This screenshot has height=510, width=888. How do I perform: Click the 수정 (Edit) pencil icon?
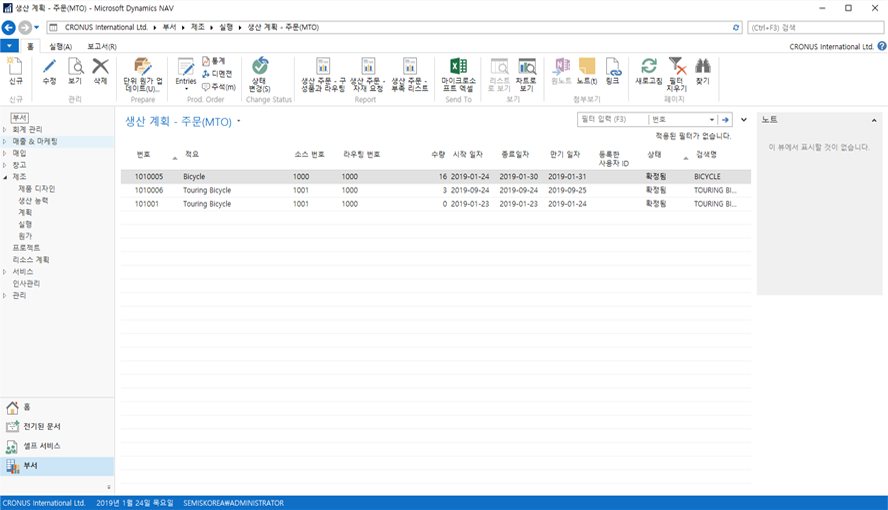pyautogui.click(x=49, y=67)
